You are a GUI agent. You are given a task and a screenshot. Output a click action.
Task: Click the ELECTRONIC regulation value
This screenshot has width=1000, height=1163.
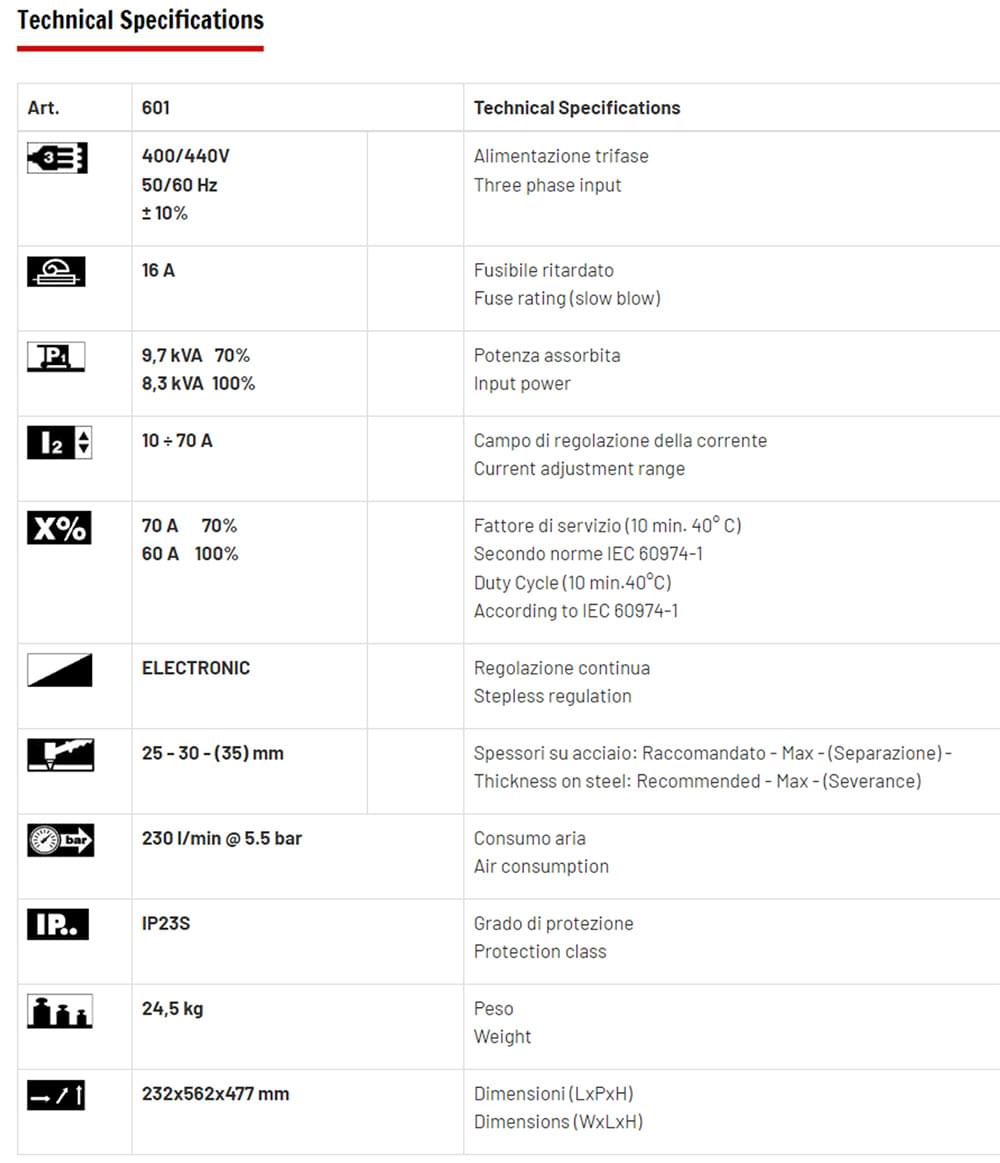tap(196, 668)
